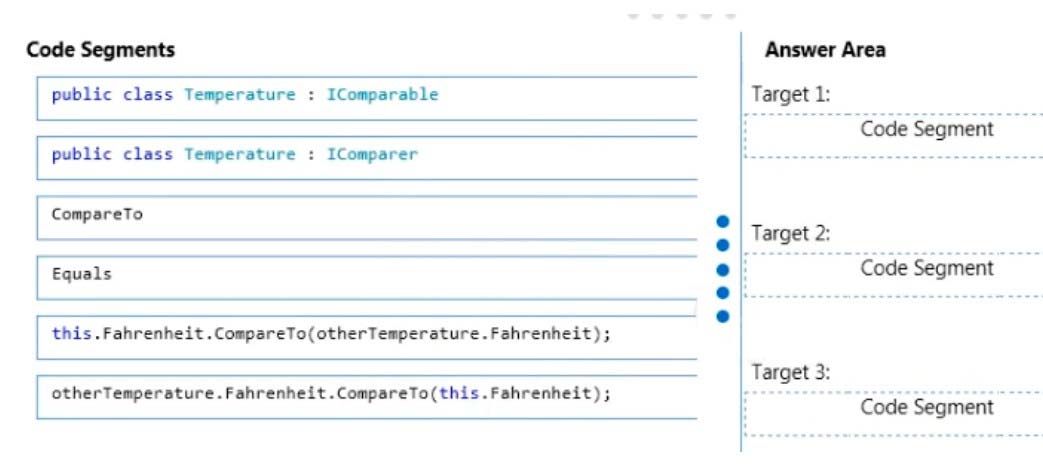Pick the CompareTo code segment
The image size is (1043, 474).
(367, 218)
